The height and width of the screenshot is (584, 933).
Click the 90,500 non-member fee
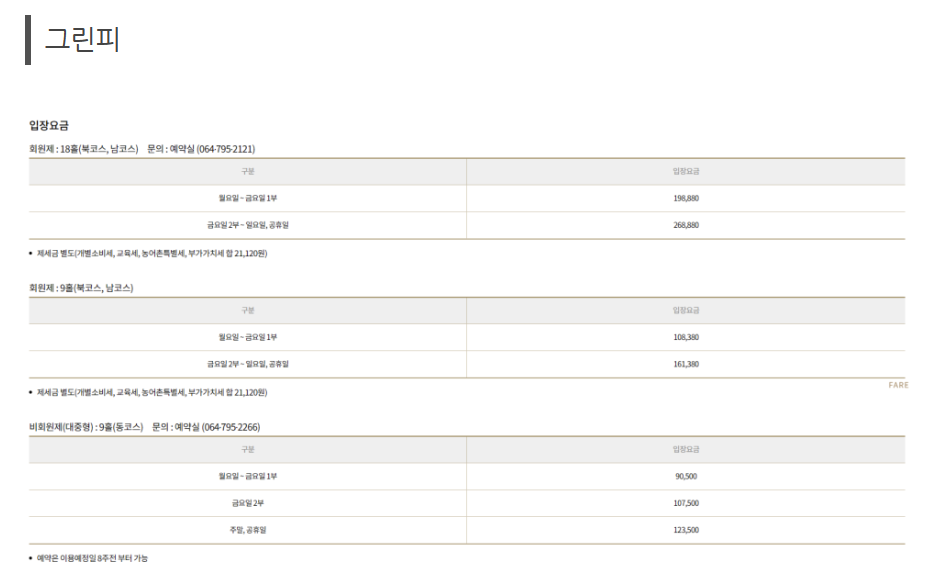(686, 476)
